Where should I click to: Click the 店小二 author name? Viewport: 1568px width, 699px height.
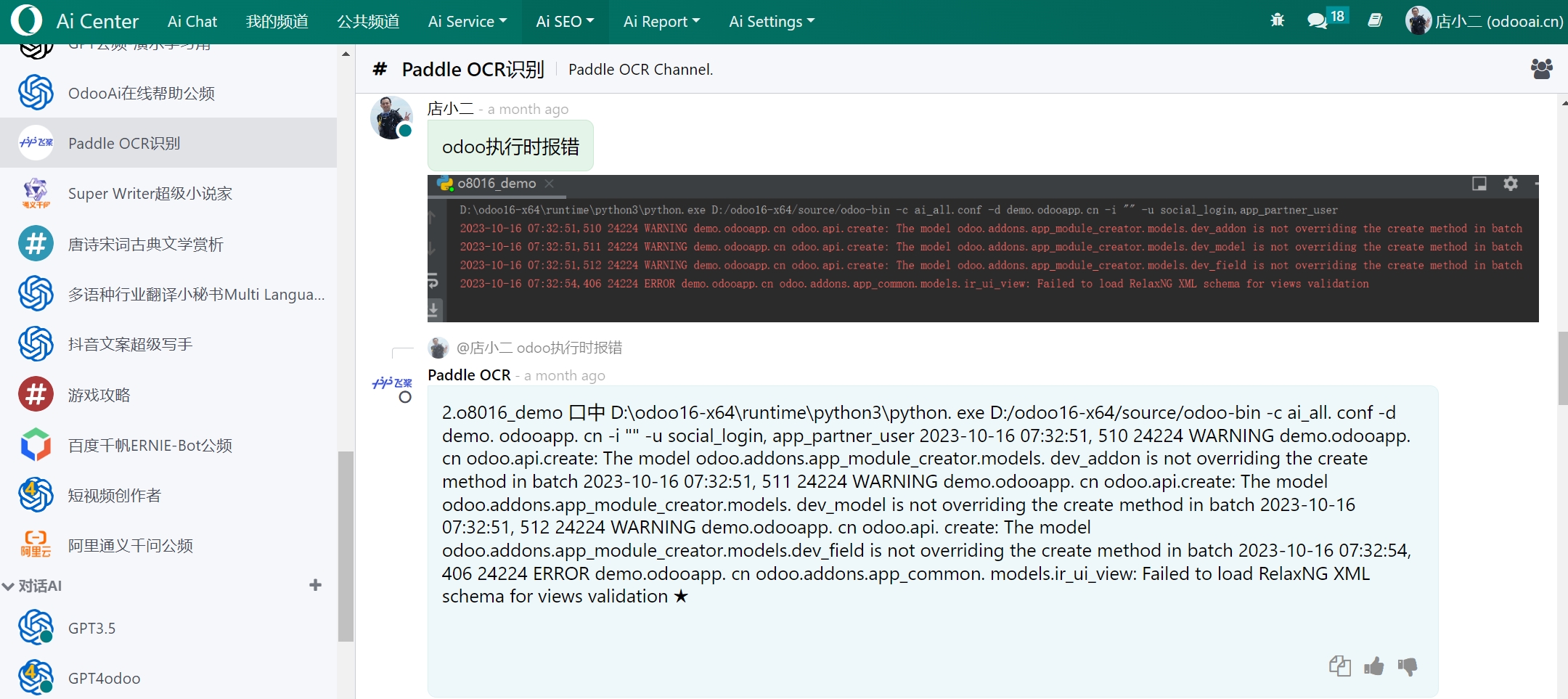[x=450, y=109]
